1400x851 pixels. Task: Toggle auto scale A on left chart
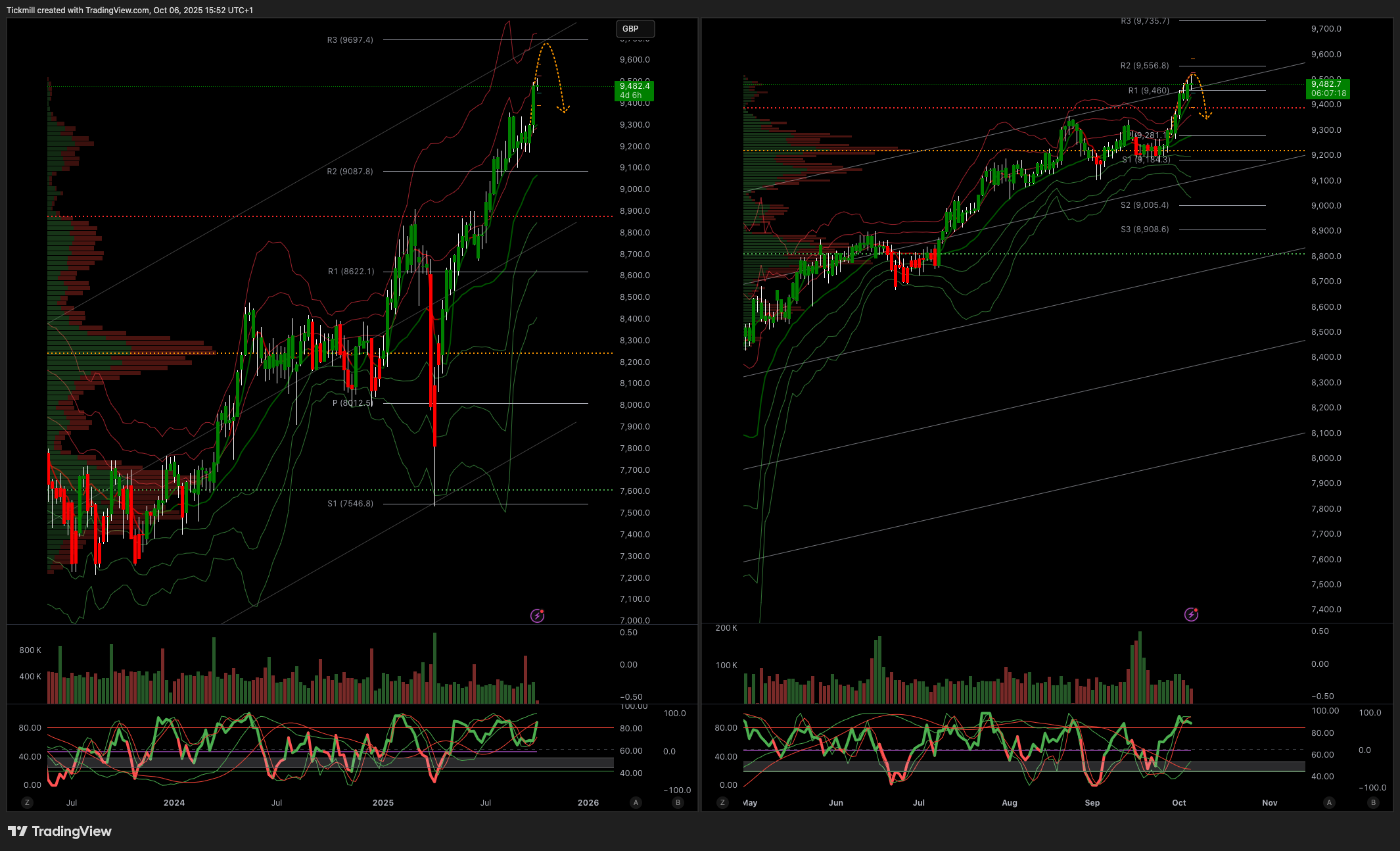tap(636, 802)
